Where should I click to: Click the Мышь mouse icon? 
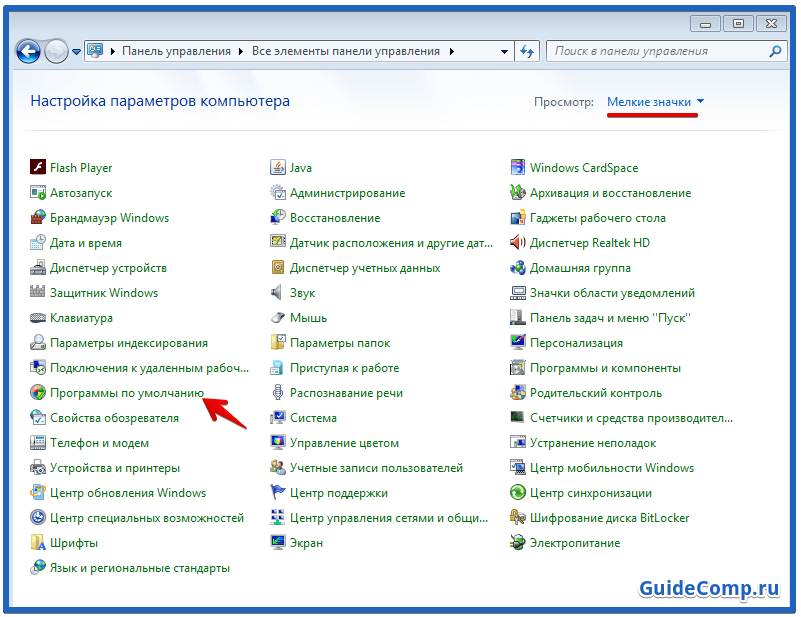click(278, 318)
